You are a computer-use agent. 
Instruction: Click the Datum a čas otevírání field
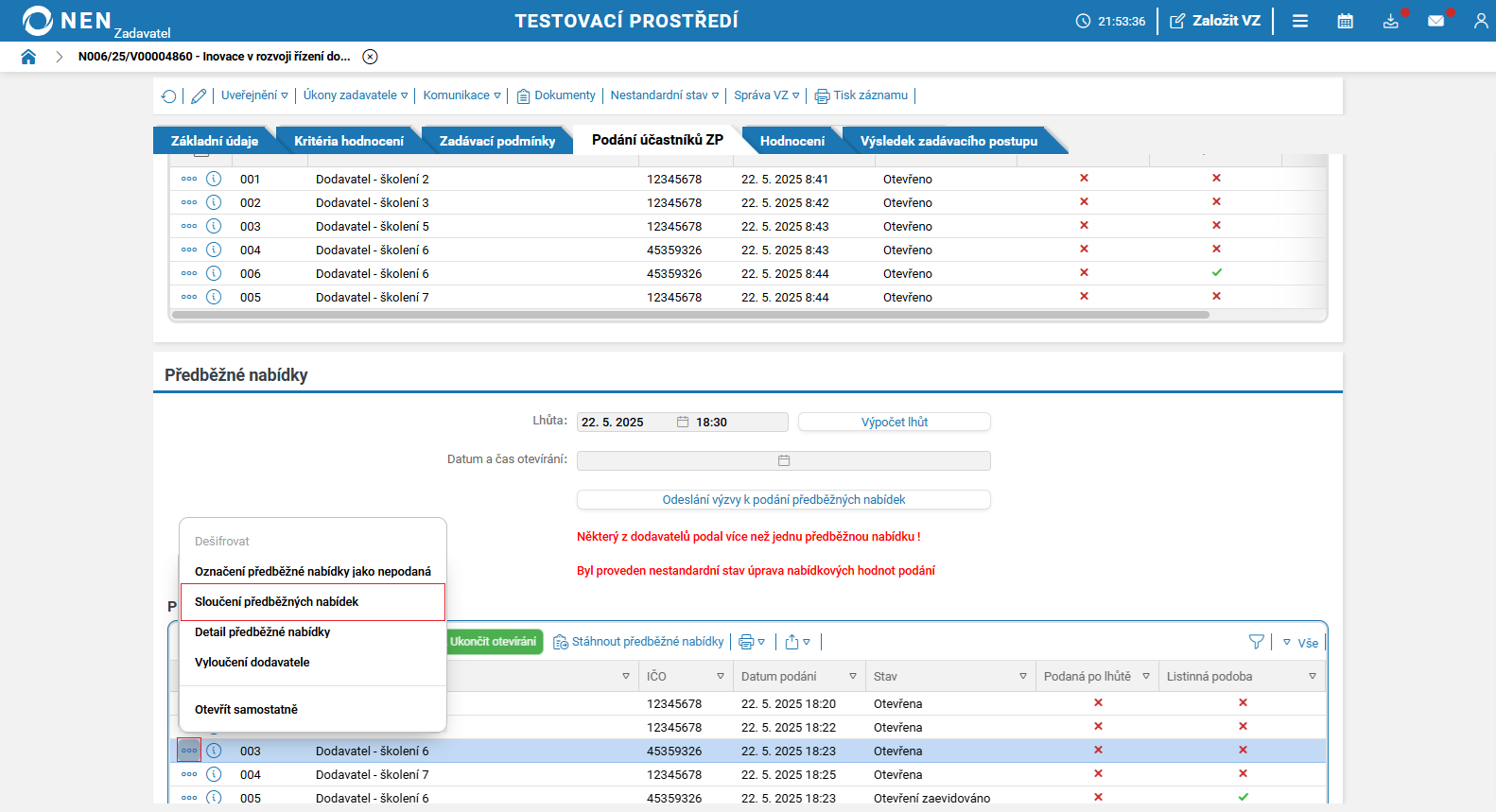pos(783,460)
